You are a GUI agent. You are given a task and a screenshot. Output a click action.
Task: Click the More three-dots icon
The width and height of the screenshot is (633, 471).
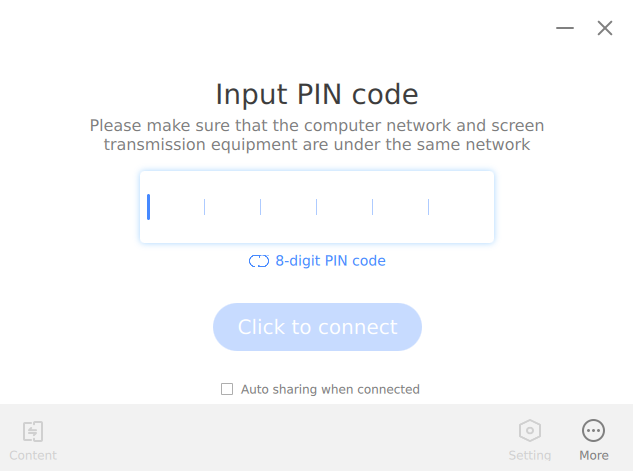tap(593, 431)
